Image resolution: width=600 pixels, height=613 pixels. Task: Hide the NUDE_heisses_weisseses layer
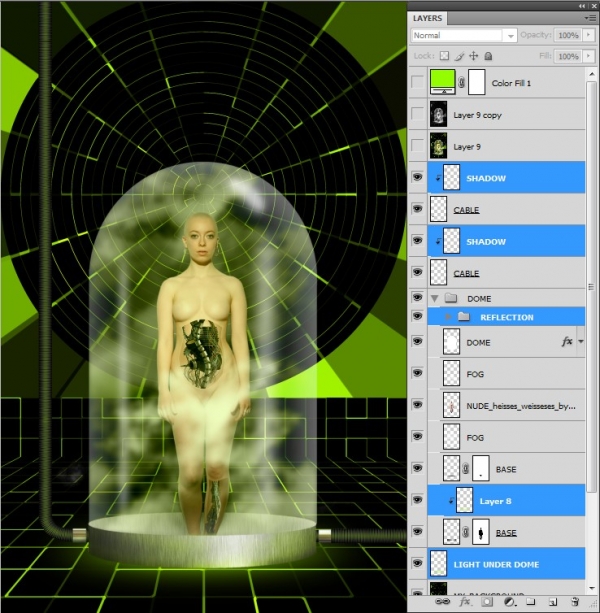click(x=417, y=405)
